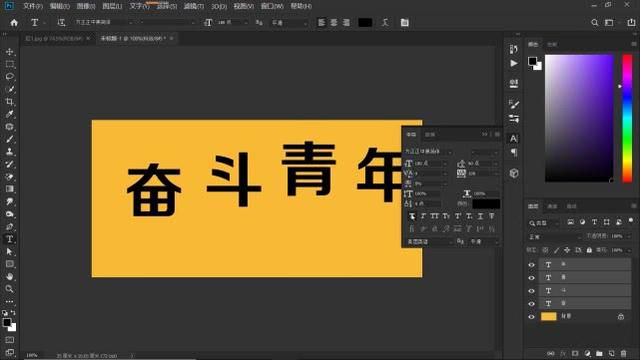Open the 图层 (Layer) menu
This screenshot has height=360, width=640.
pyautogui.click(x=112, y=6)
